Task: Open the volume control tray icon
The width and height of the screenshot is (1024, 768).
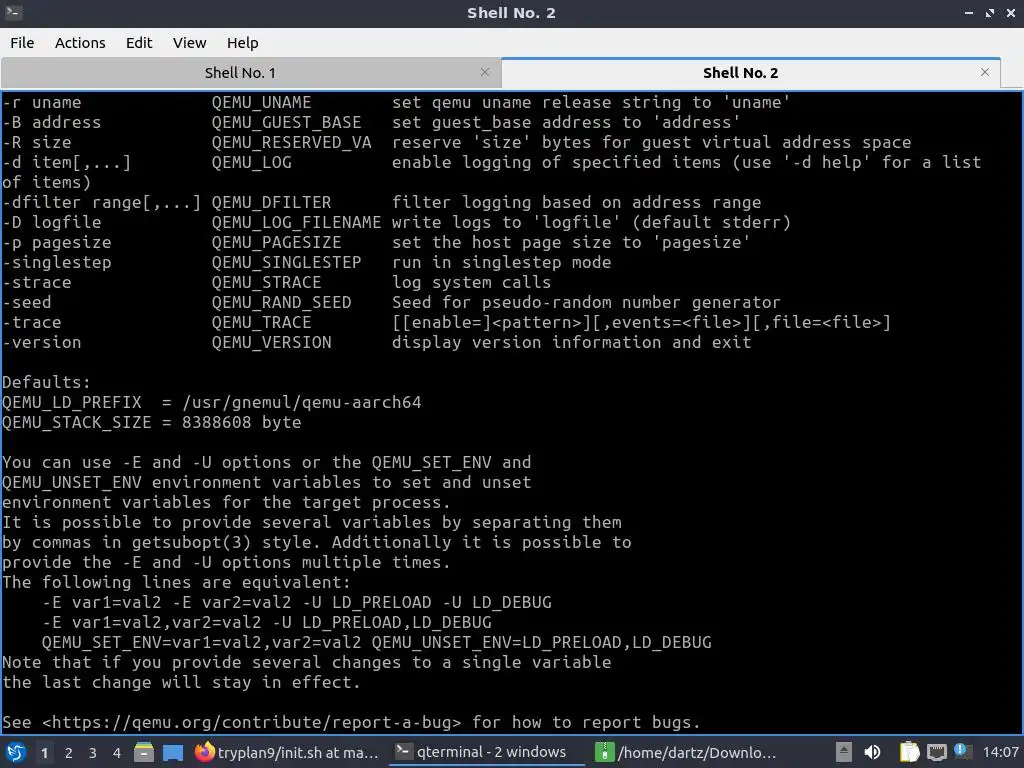Action: 872,752
